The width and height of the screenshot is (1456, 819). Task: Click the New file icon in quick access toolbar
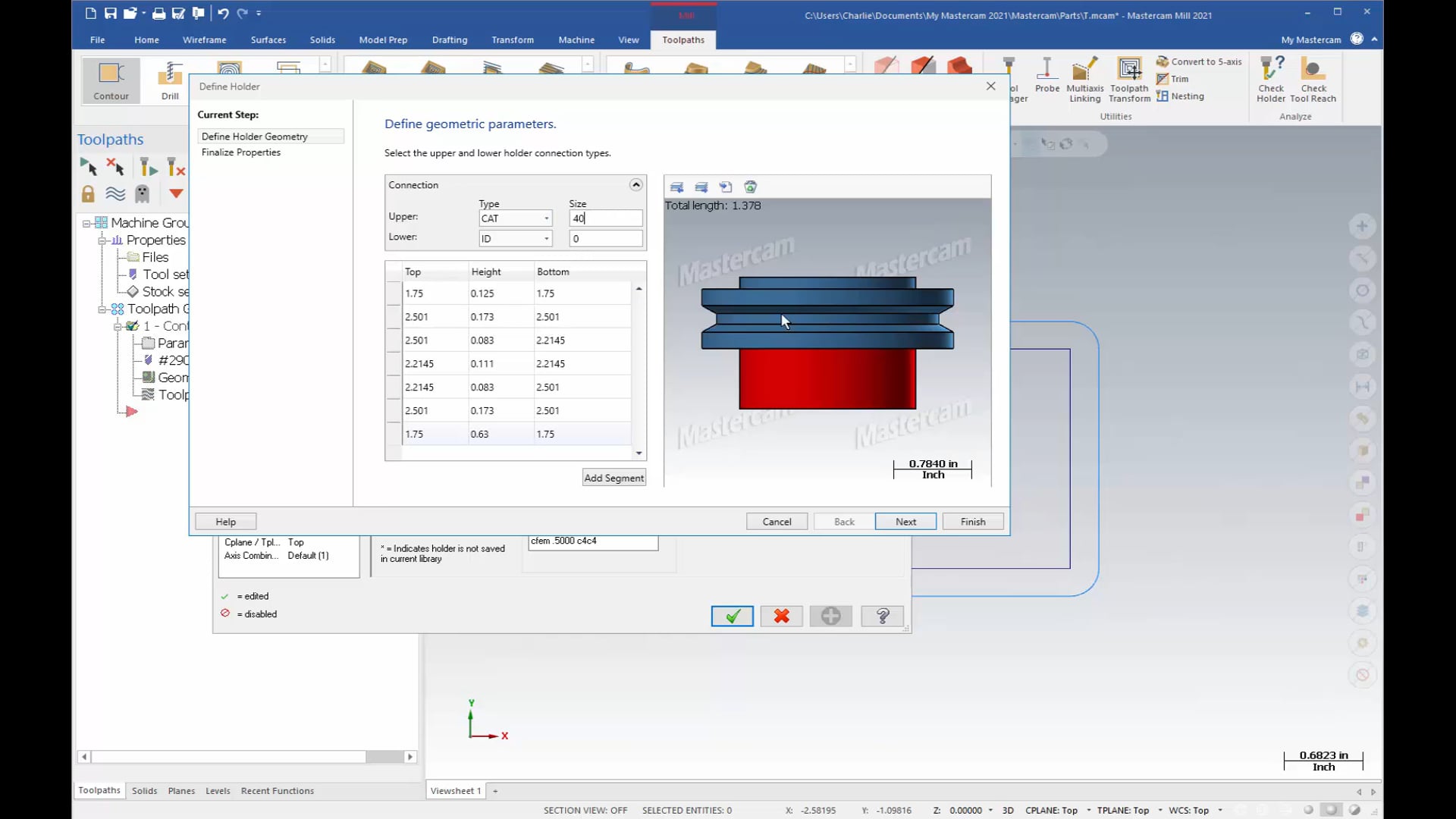91,13
